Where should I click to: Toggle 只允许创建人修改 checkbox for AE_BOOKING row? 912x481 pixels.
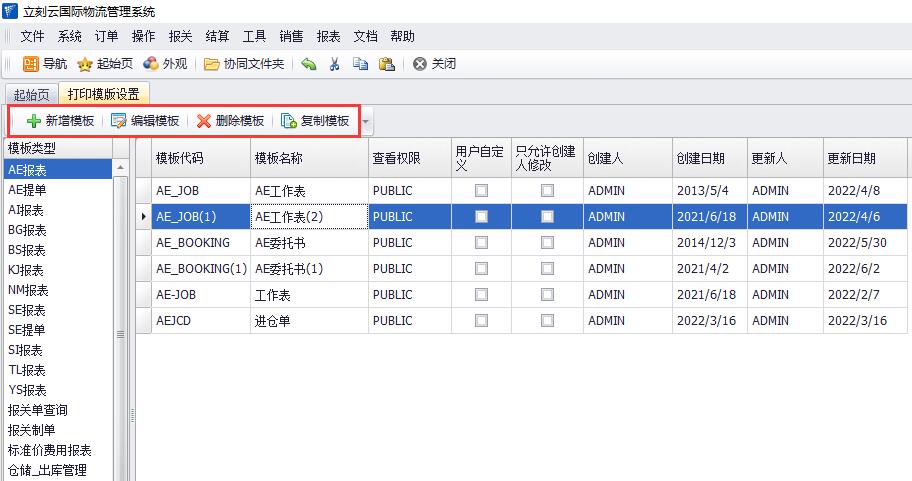pos(547,242)
